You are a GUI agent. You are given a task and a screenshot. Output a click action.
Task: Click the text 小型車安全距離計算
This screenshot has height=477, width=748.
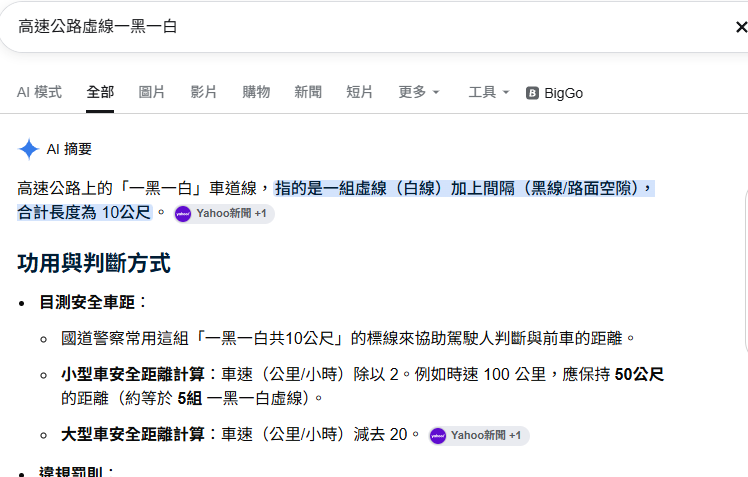(x=133, y=374)
